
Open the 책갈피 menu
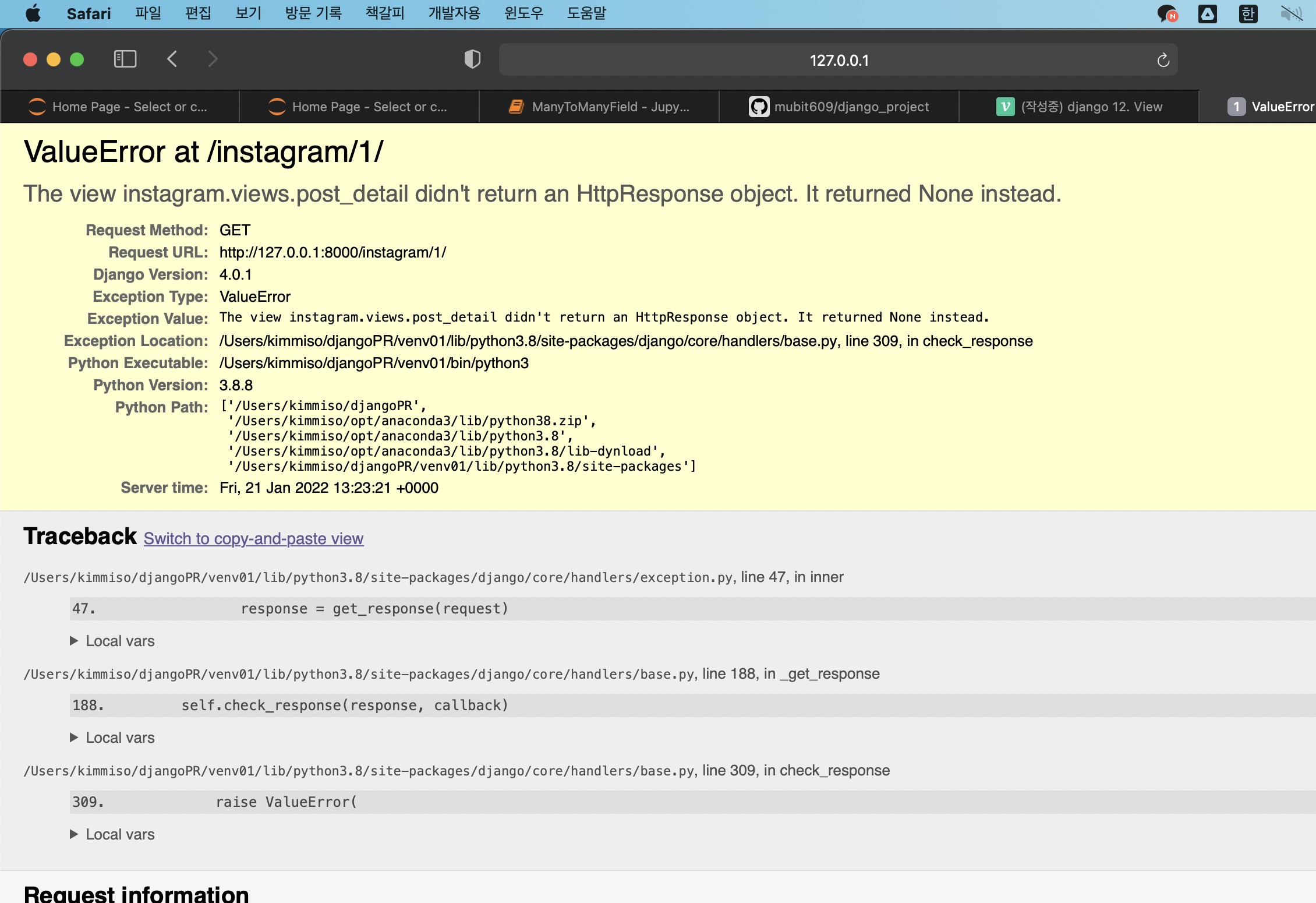(x=384, y=13)
